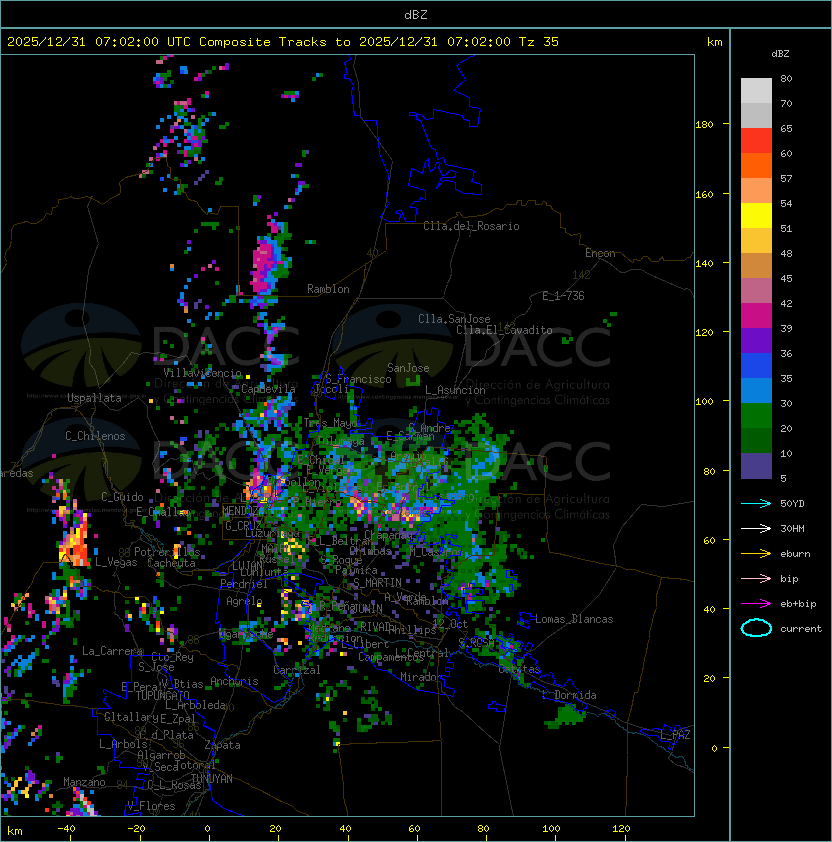Image resolution: width=832 pixels, height=842 pixels.
Task: Select the bright yellow 51-54 dBZ swatch
Action: tap(756, 216)
